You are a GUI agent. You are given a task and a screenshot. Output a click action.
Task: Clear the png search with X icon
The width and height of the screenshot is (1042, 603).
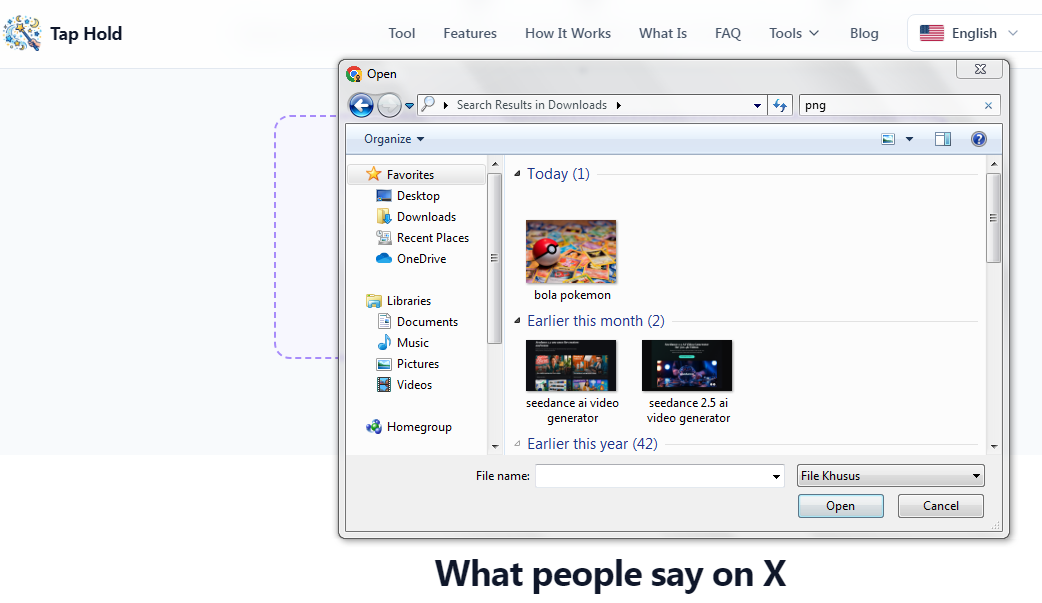[988, 106]
